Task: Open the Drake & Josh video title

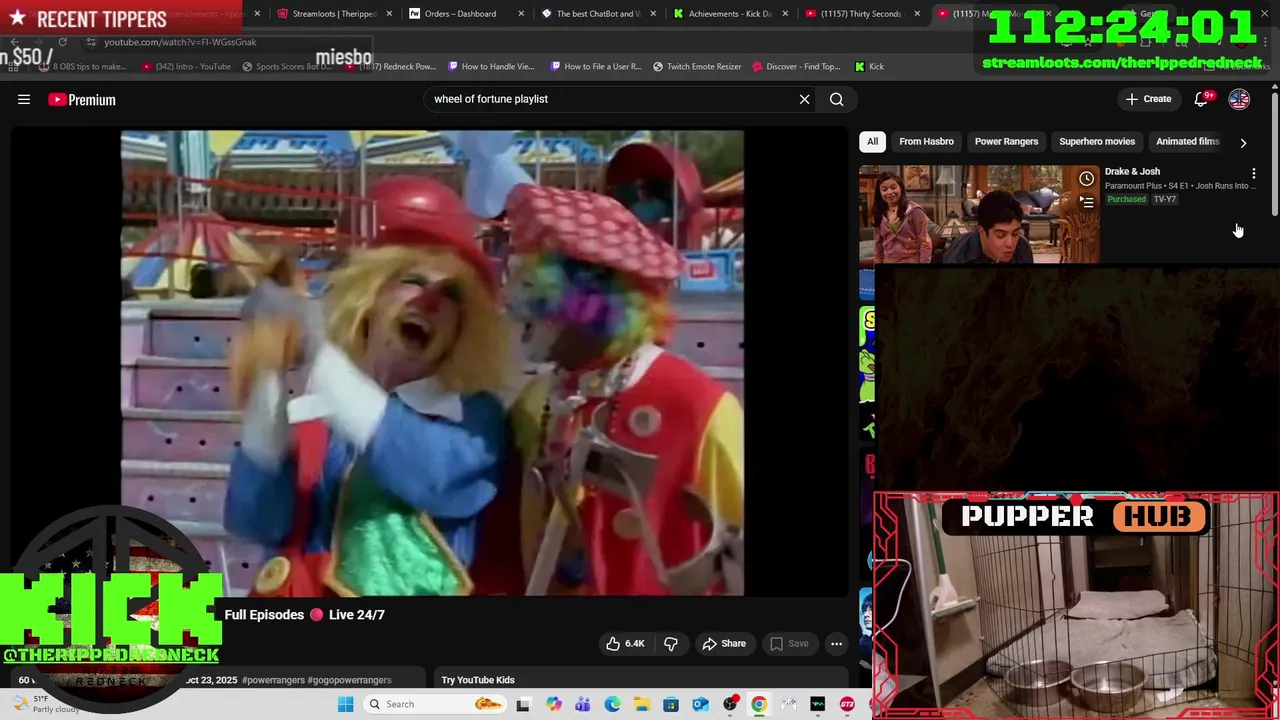Action: 1132,171
